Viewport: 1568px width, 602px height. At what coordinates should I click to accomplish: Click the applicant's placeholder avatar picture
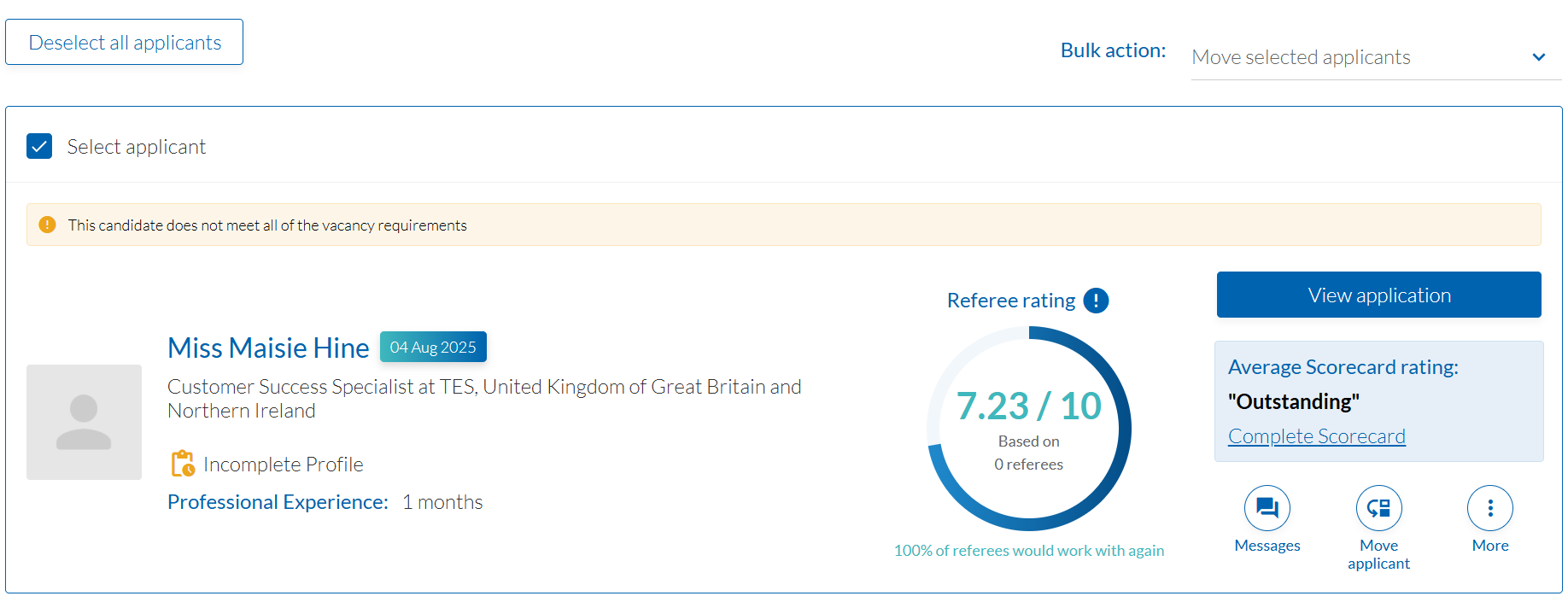point(84,422)
